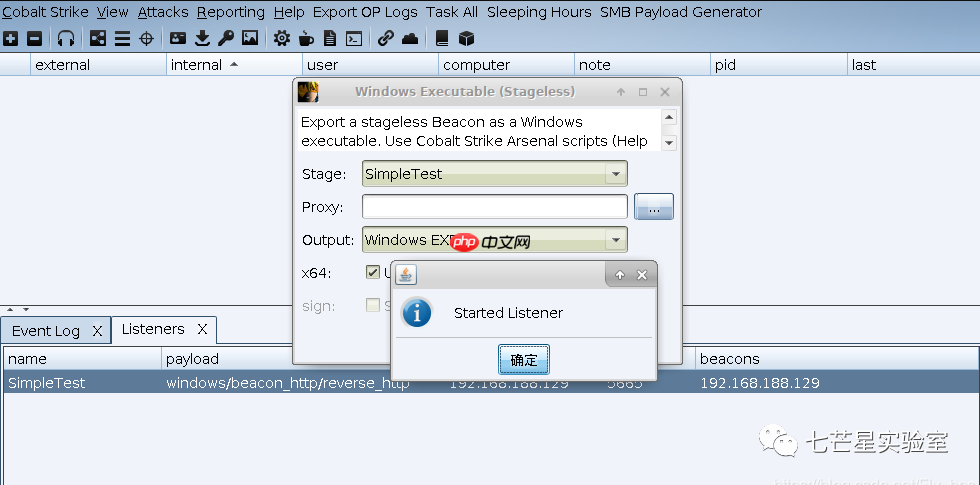Open the Task All menu
This screenshot has height=485, width=980.
452,12
